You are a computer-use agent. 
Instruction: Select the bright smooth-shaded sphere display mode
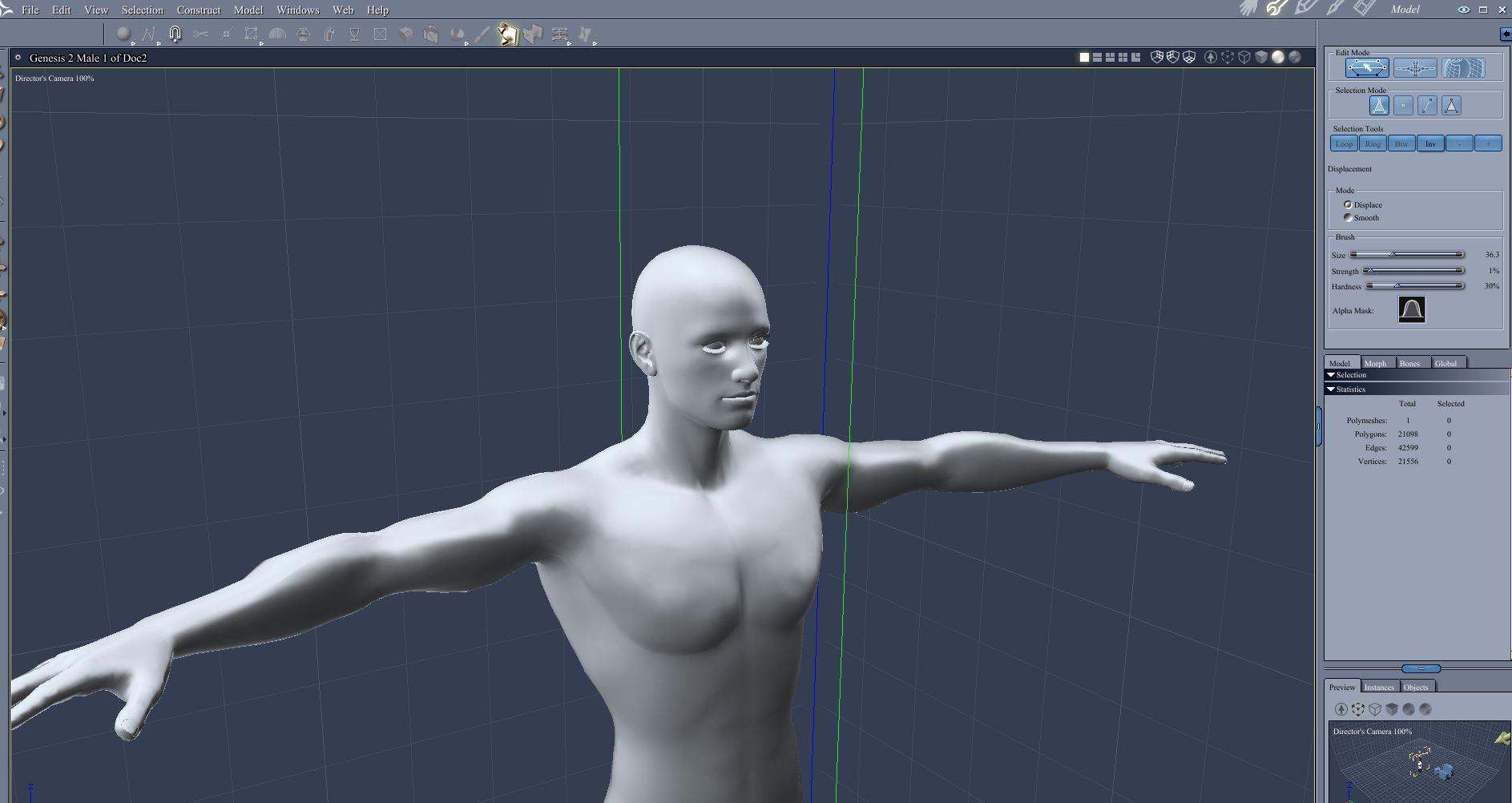1278,57
